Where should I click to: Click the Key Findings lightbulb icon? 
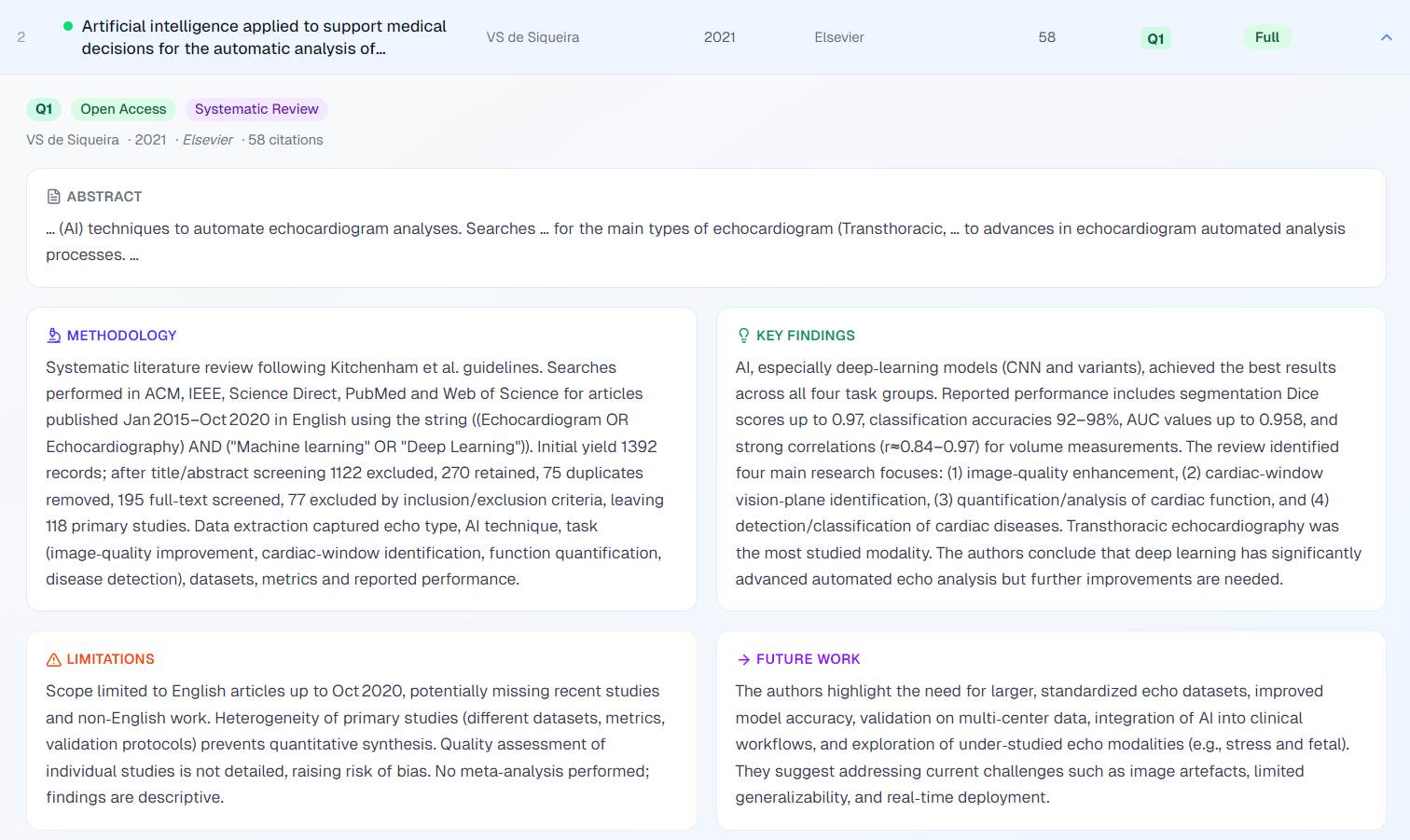(x=743, y=336)
